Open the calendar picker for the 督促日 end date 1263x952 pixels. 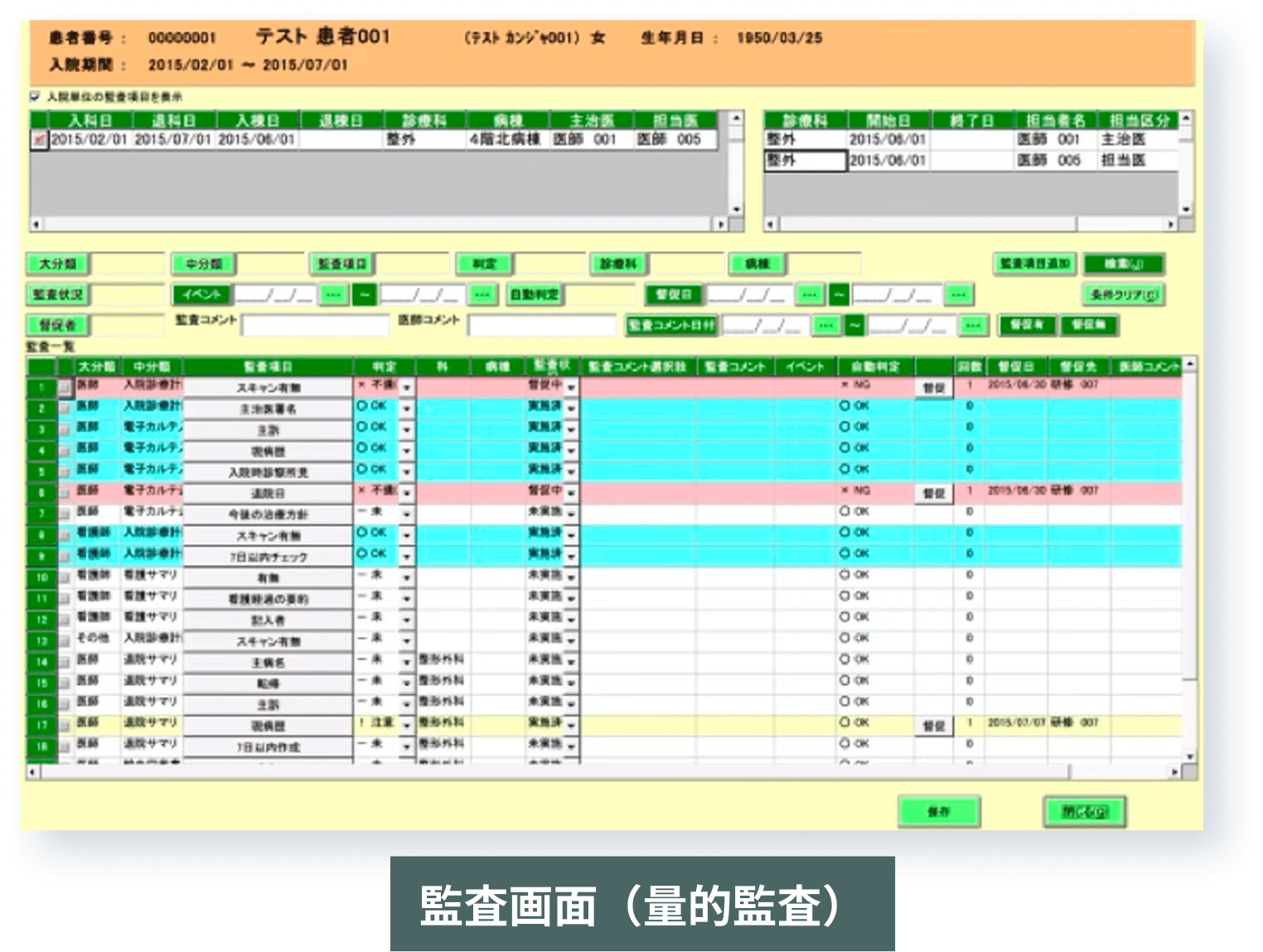[x=958, y=294]
